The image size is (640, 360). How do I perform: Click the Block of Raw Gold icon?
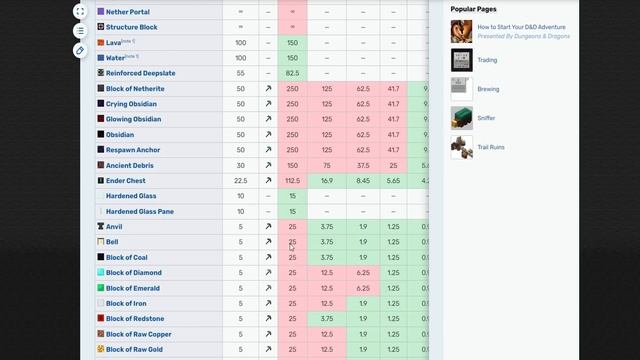pos(101,349)
